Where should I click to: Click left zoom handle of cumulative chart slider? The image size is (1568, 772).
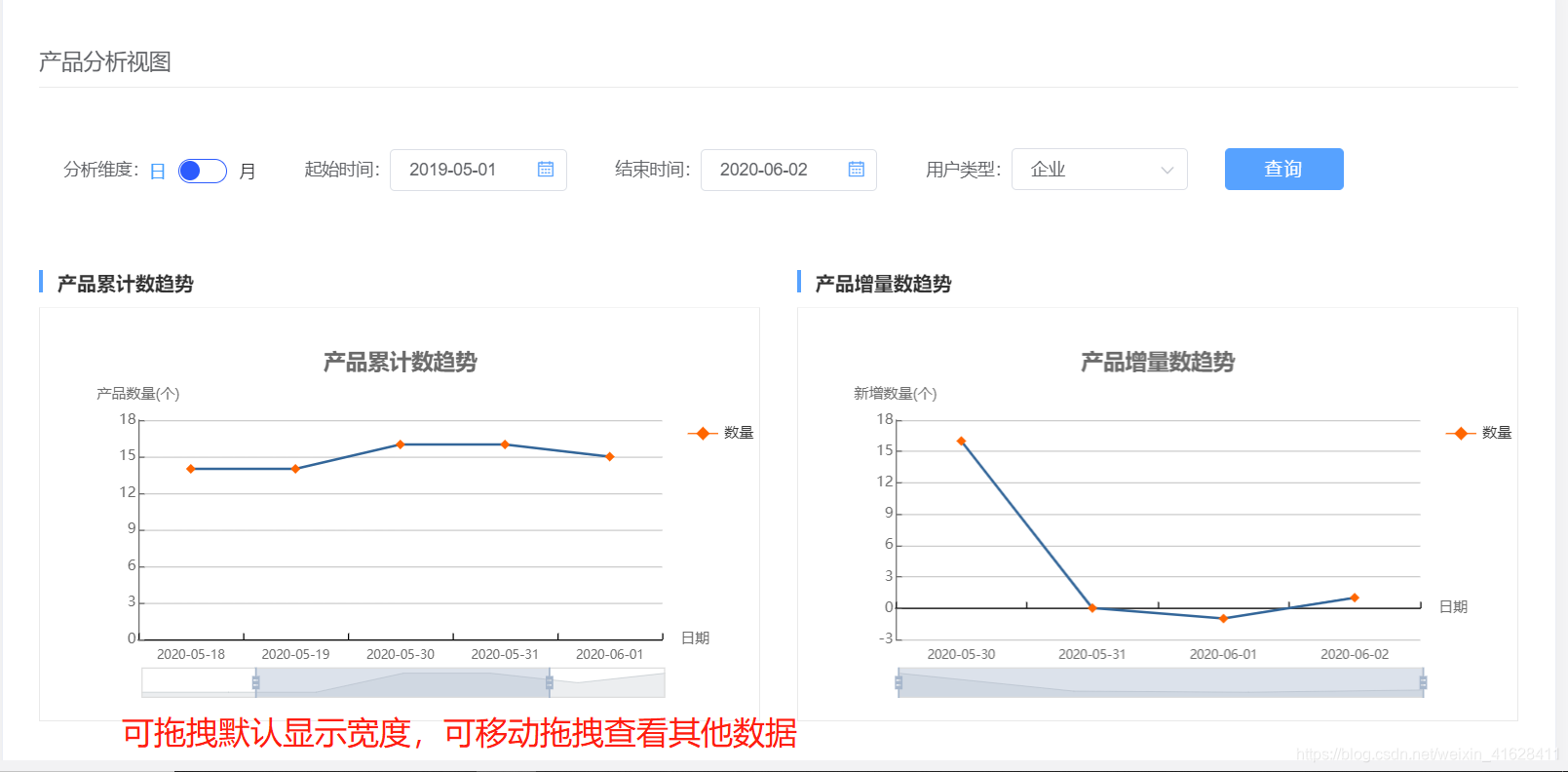pos(256,682)
